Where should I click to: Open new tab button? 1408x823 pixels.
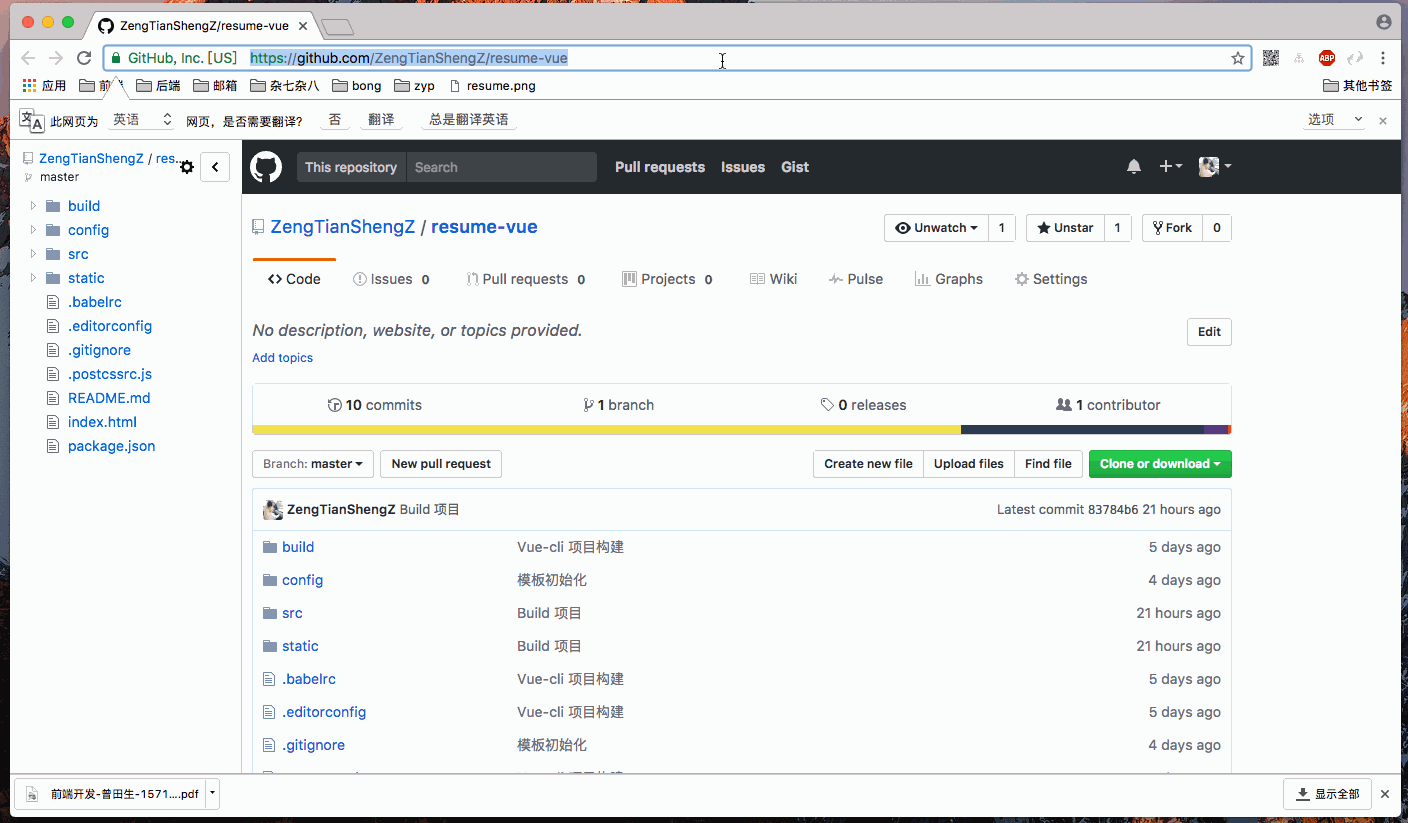[x=339, y=27]
